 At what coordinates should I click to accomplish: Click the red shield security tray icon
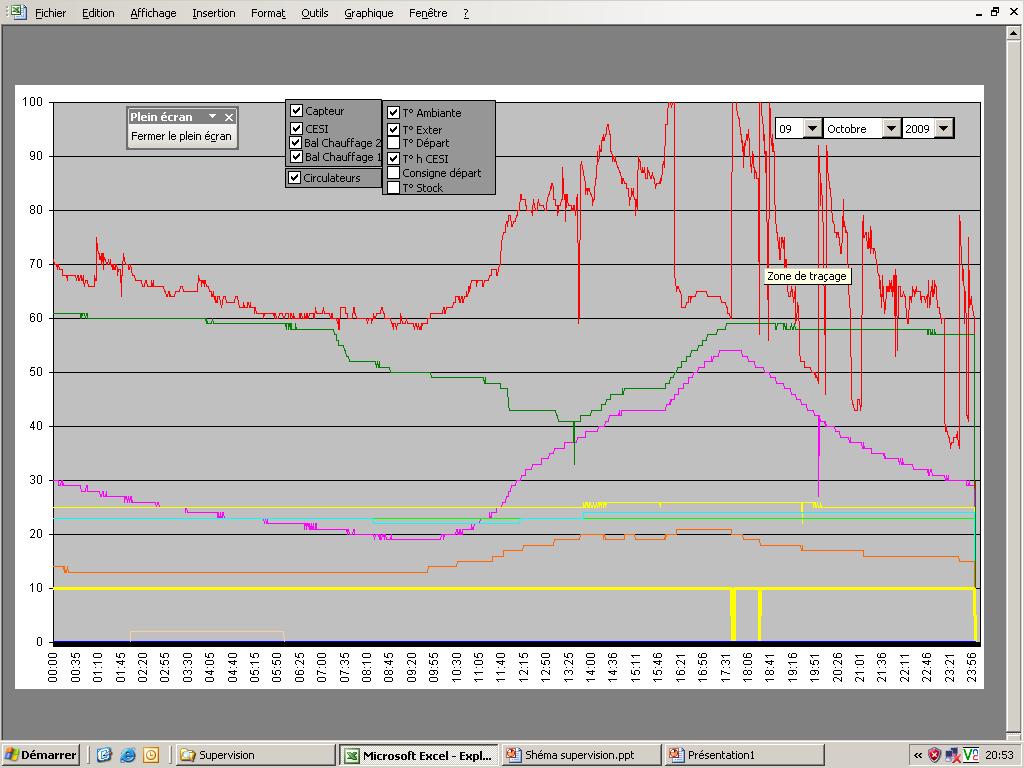[x=935, y=755]
